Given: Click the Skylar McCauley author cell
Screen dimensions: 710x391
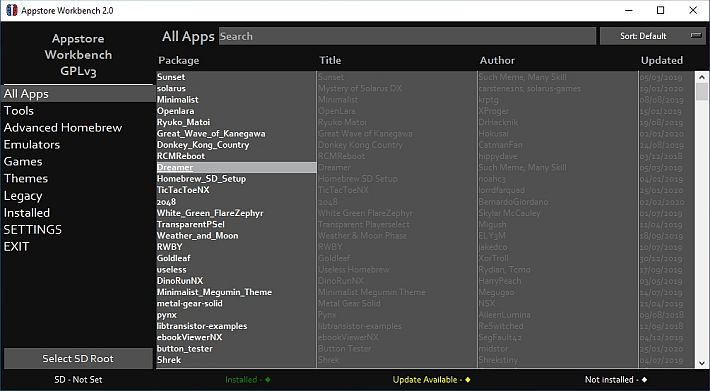Looking at the screenshot, I should (509, 213).
